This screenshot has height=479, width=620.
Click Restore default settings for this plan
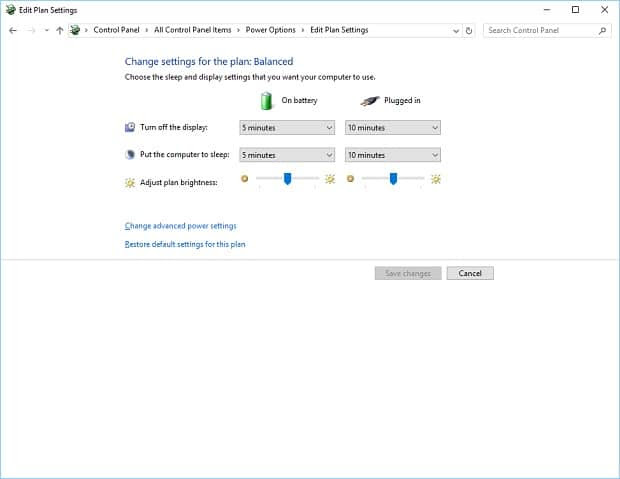(185, 244)
